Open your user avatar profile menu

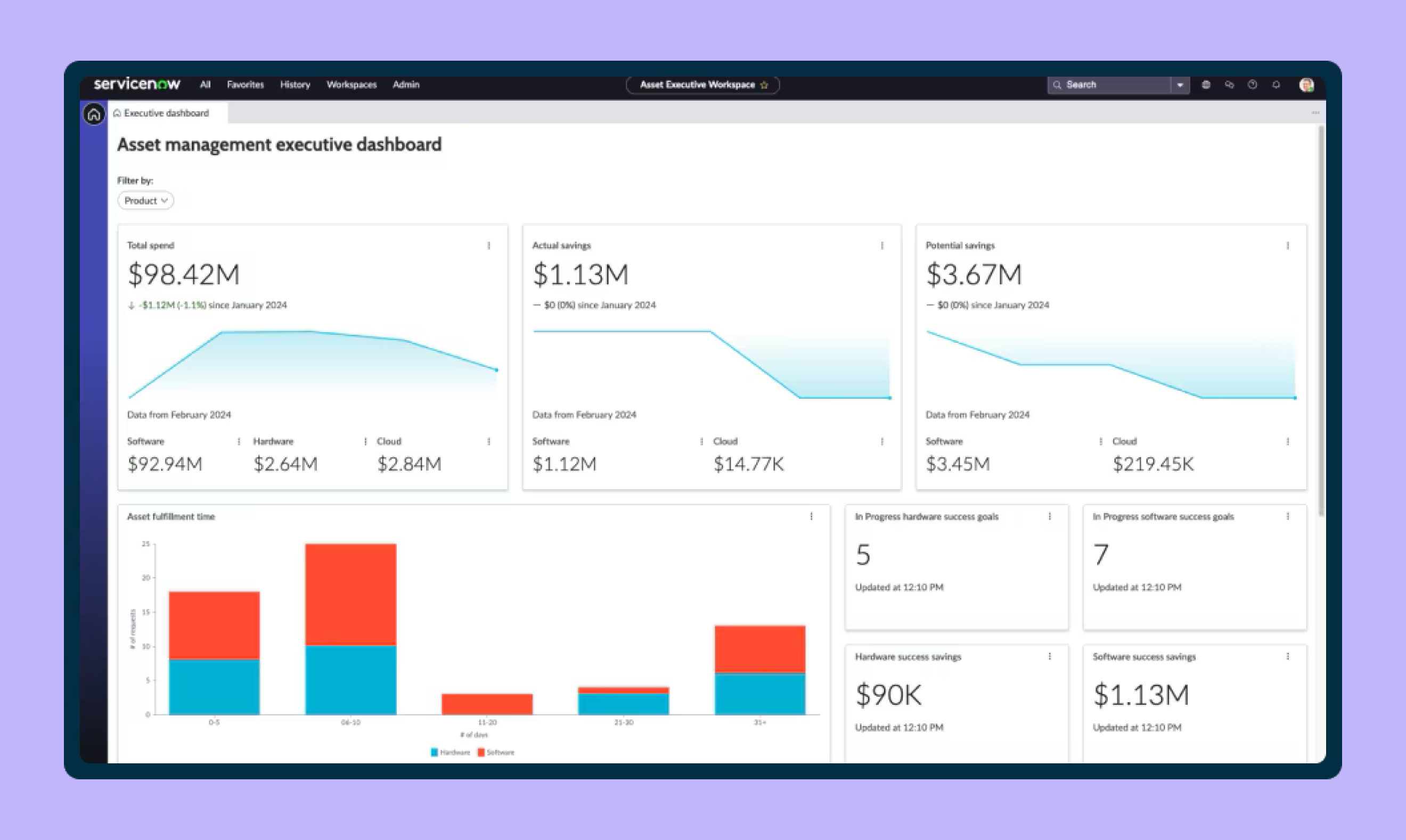1306,85
